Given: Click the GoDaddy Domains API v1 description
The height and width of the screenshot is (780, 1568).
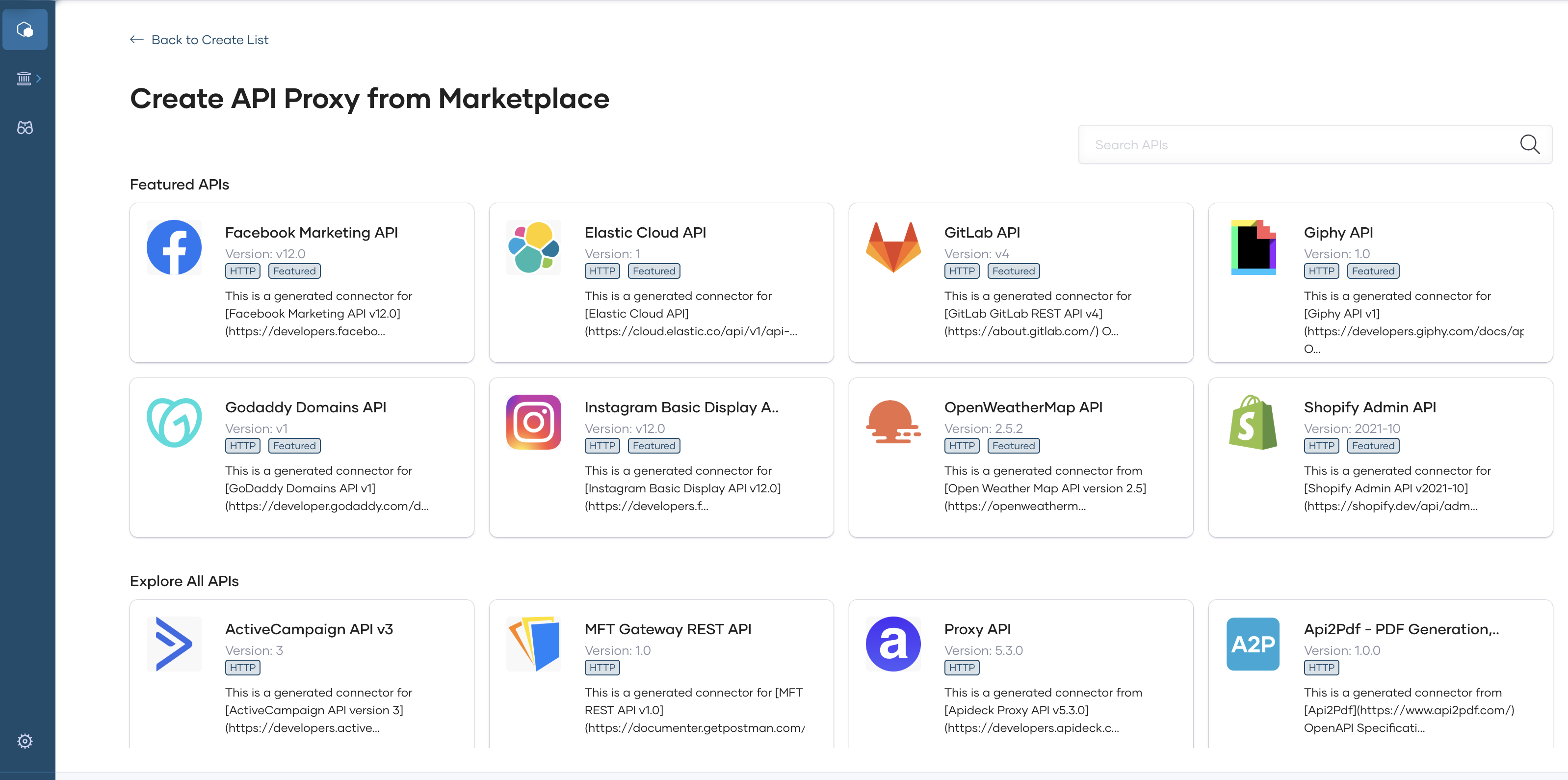Looking at the screenshot, I should 327,488.
